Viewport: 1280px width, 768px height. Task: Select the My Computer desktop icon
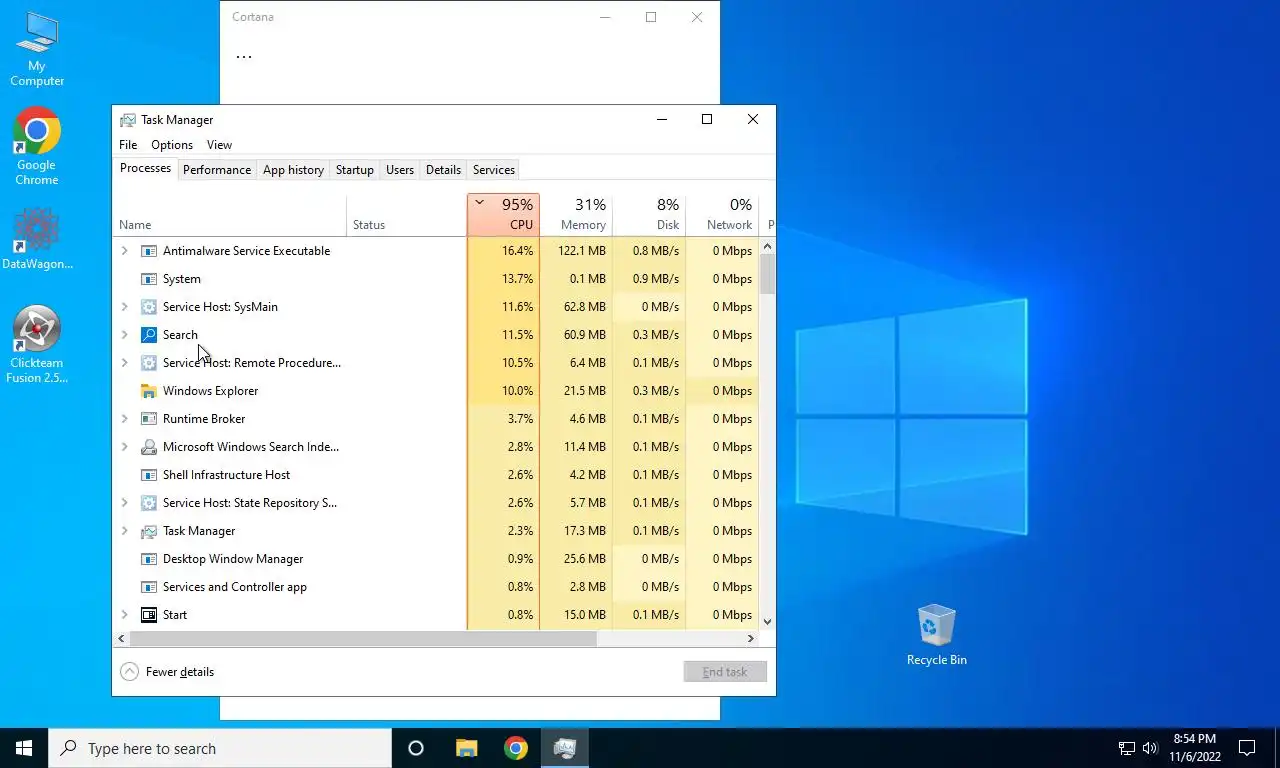click(x=37, y=50)
